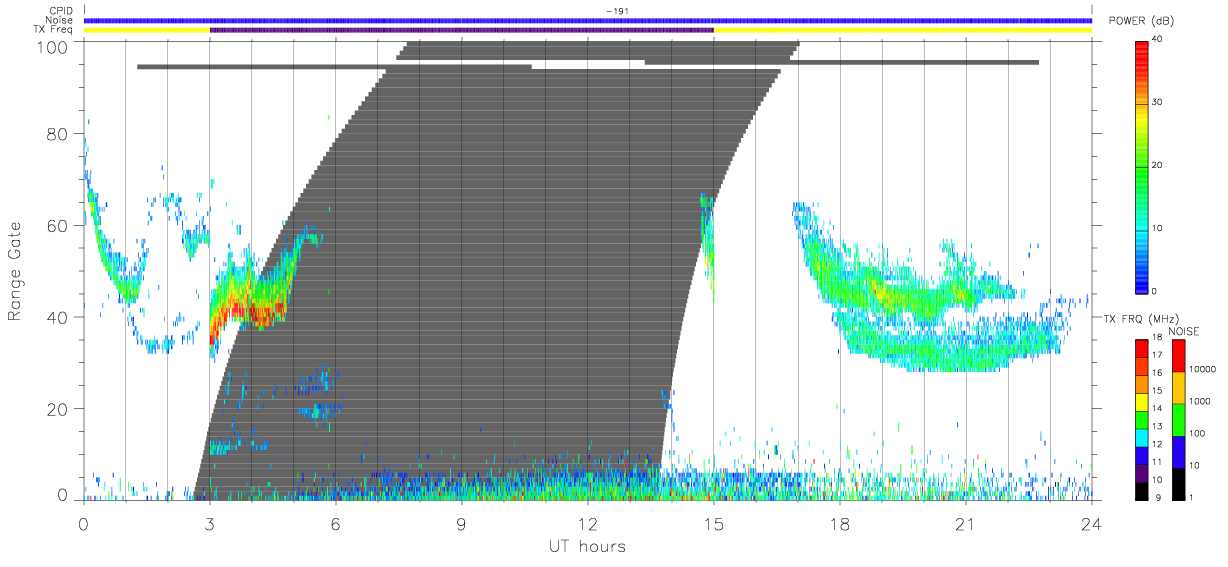Click the 10000 tick on the NOISE legend
The height and width of the screenshot is (567, 1228).
tap(1201, 369)
